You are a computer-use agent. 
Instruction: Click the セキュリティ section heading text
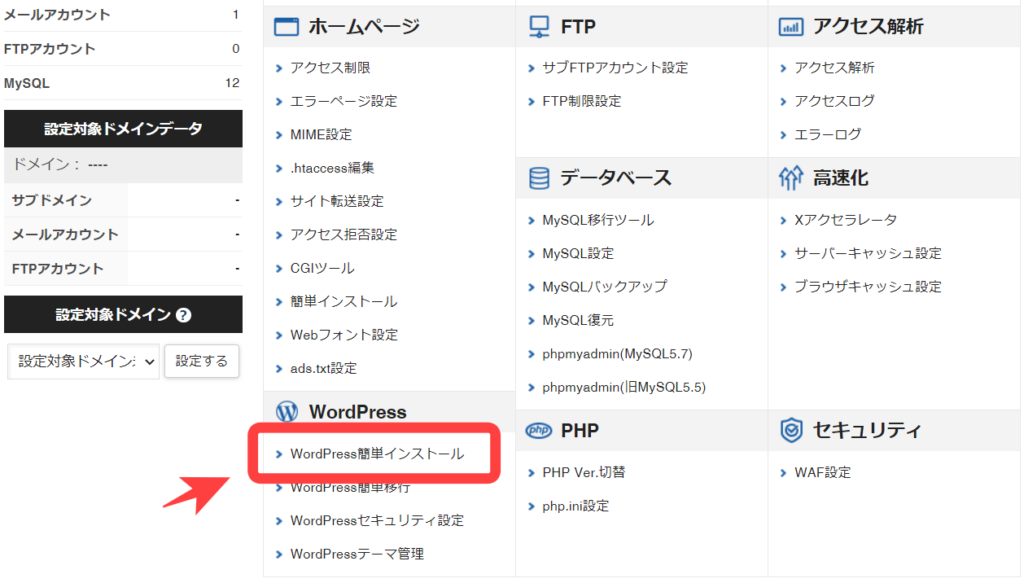click(x=867, y=430)
